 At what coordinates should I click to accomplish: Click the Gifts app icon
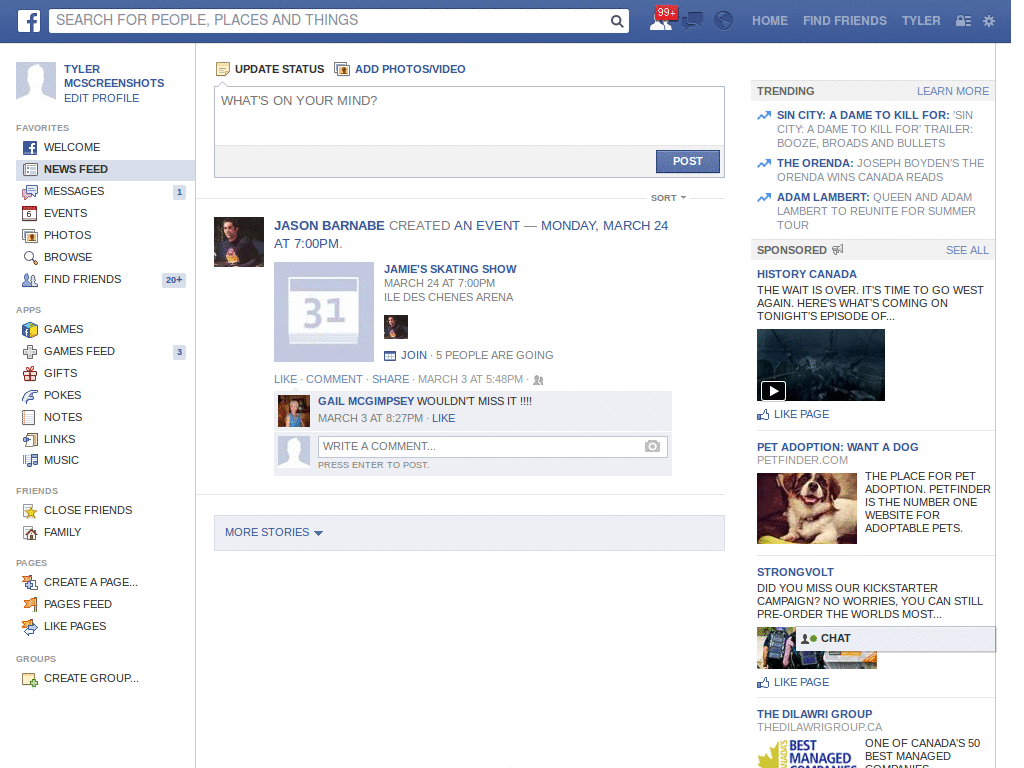point(29,374)
